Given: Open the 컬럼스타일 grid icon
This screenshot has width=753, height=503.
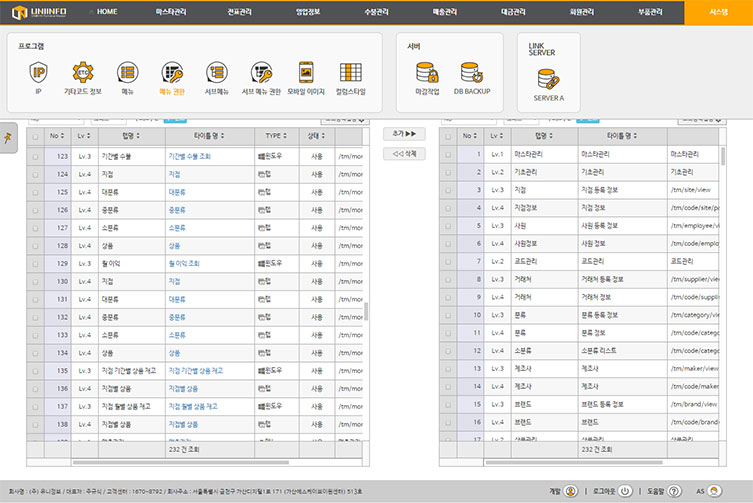Looking at the screenshot, I should [x=350, y=73].
